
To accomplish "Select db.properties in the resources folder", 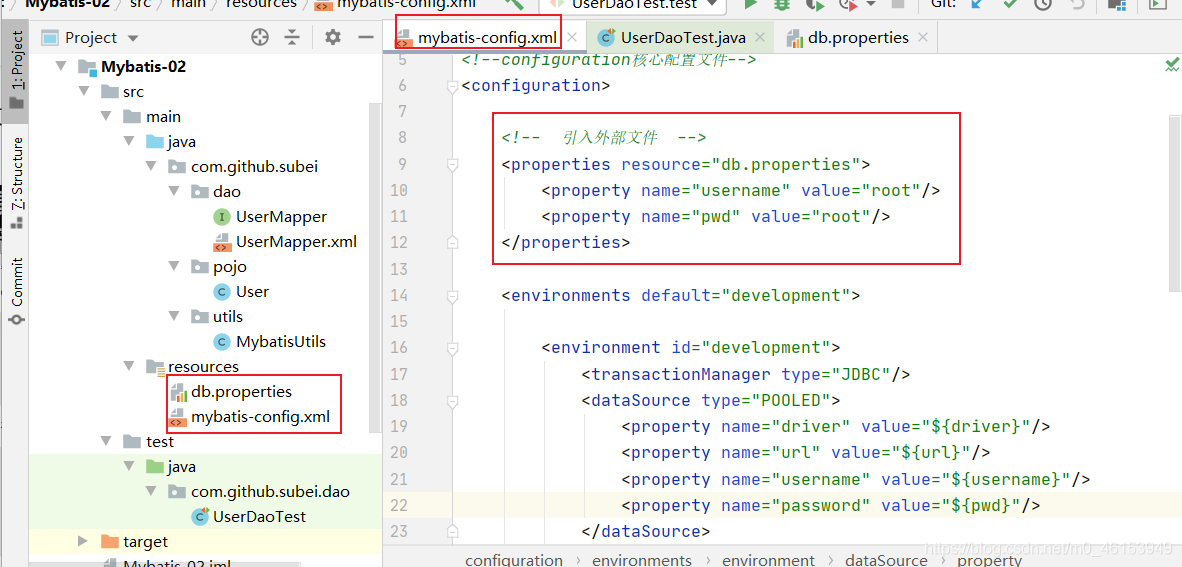I will (231, 391).
